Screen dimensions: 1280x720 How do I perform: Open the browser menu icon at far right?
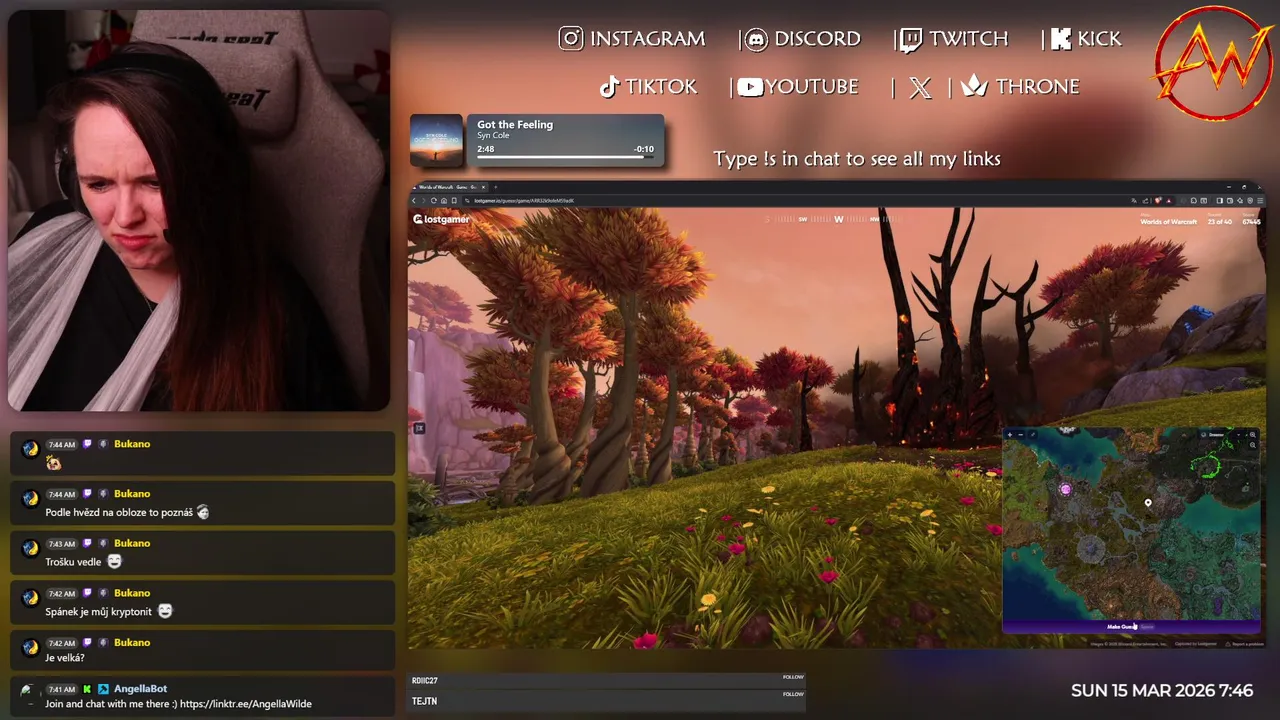1260,201
